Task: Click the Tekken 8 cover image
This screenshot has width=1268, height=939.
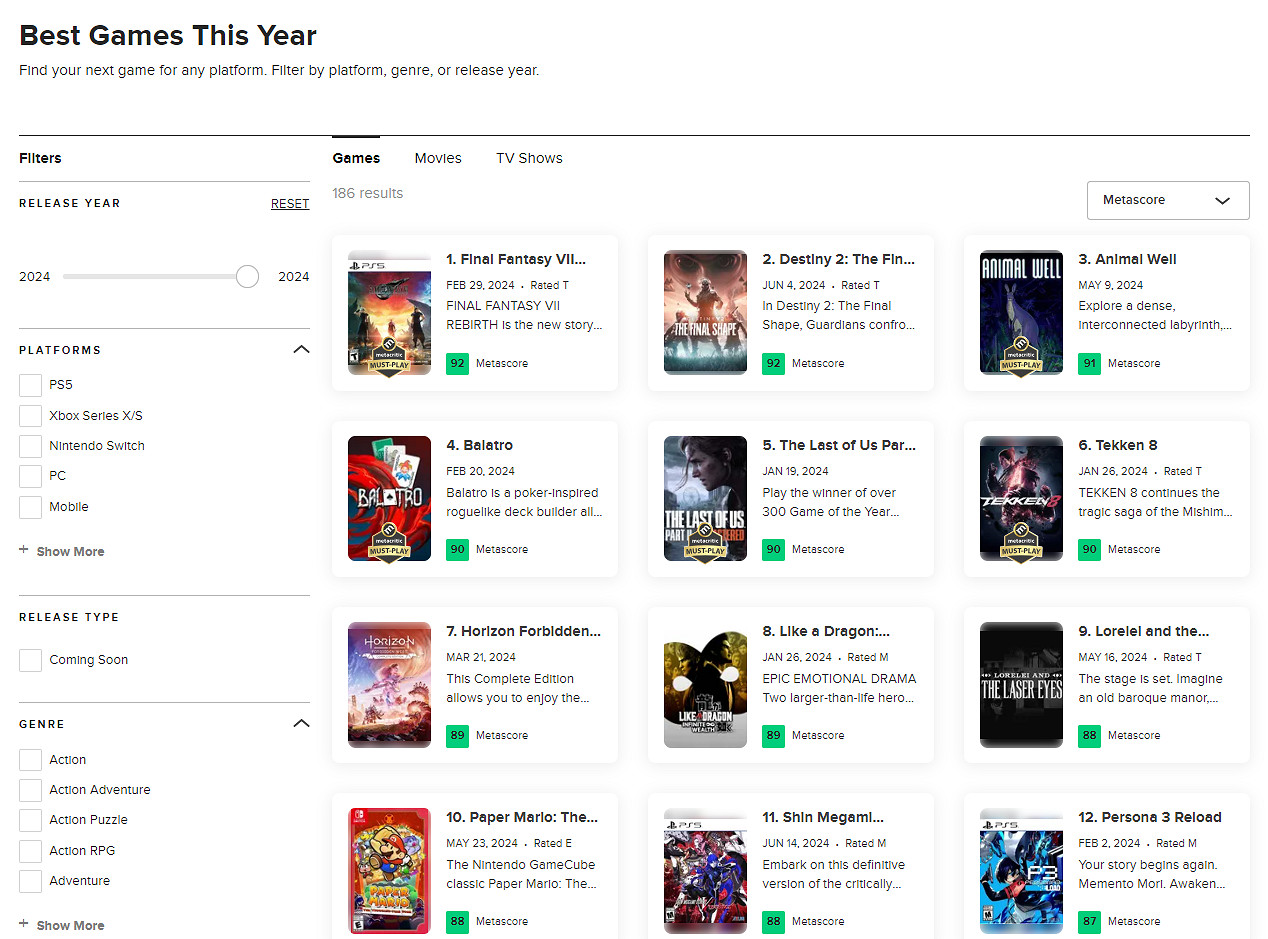Action: pyautogui.click(x=1021, y=498)
